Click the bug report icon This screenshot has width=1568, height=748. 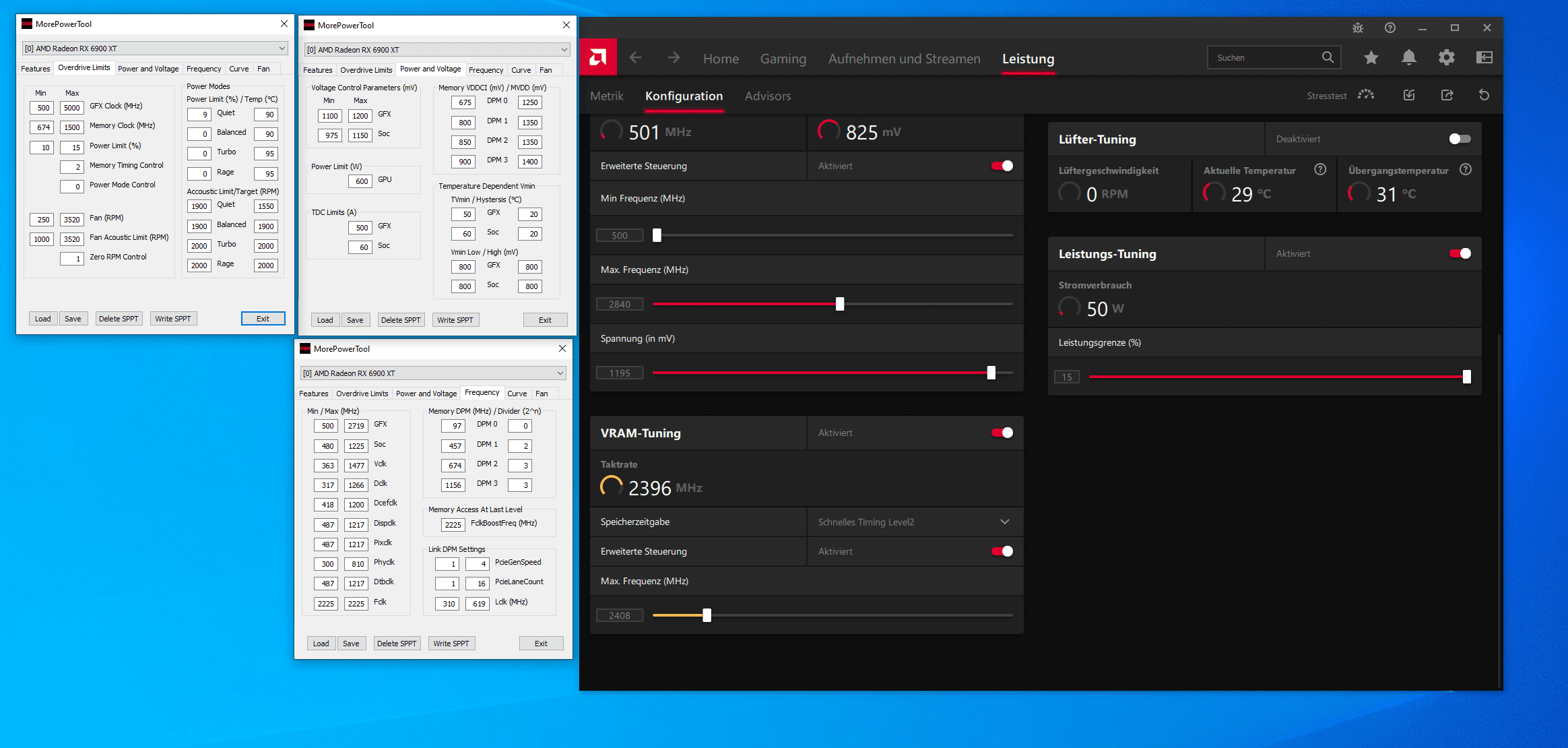[x=1357, y=28]
